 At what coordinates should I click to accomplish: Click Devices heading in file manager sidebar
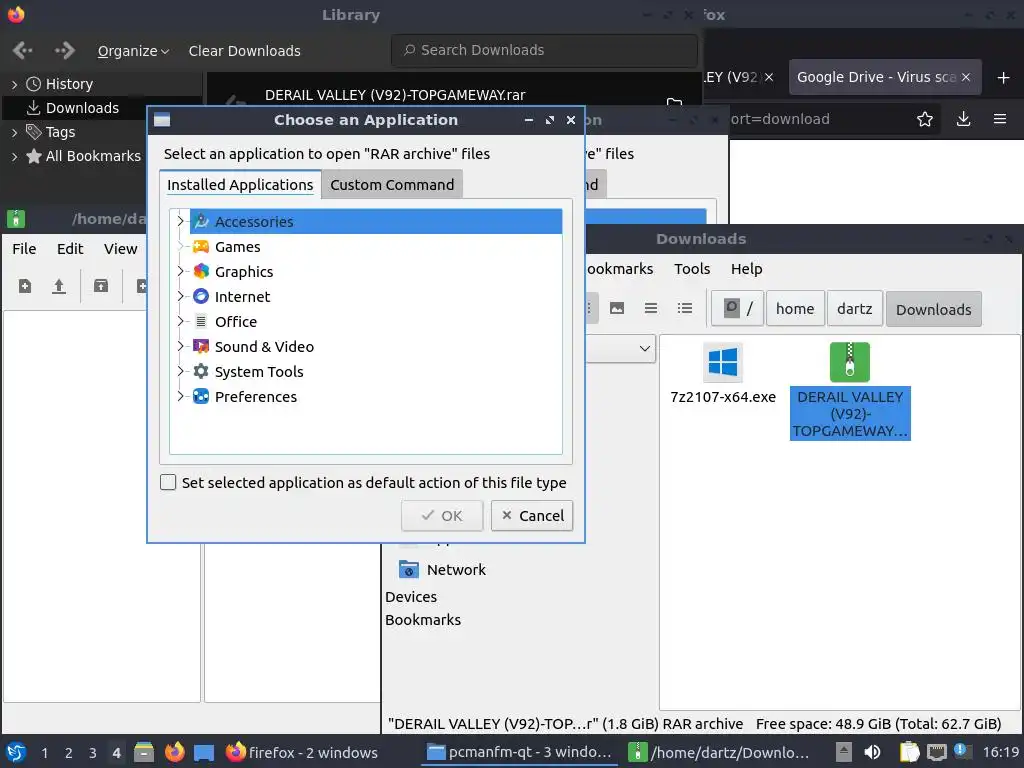tap(411, 597)
